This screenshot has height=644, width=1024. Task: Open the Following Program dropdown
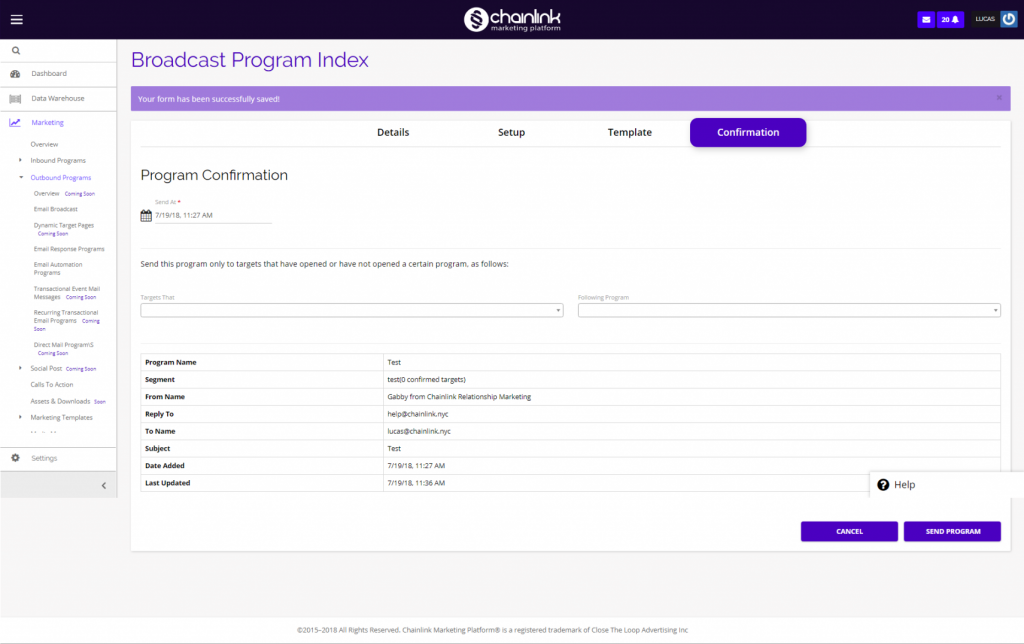pos(789,310)
